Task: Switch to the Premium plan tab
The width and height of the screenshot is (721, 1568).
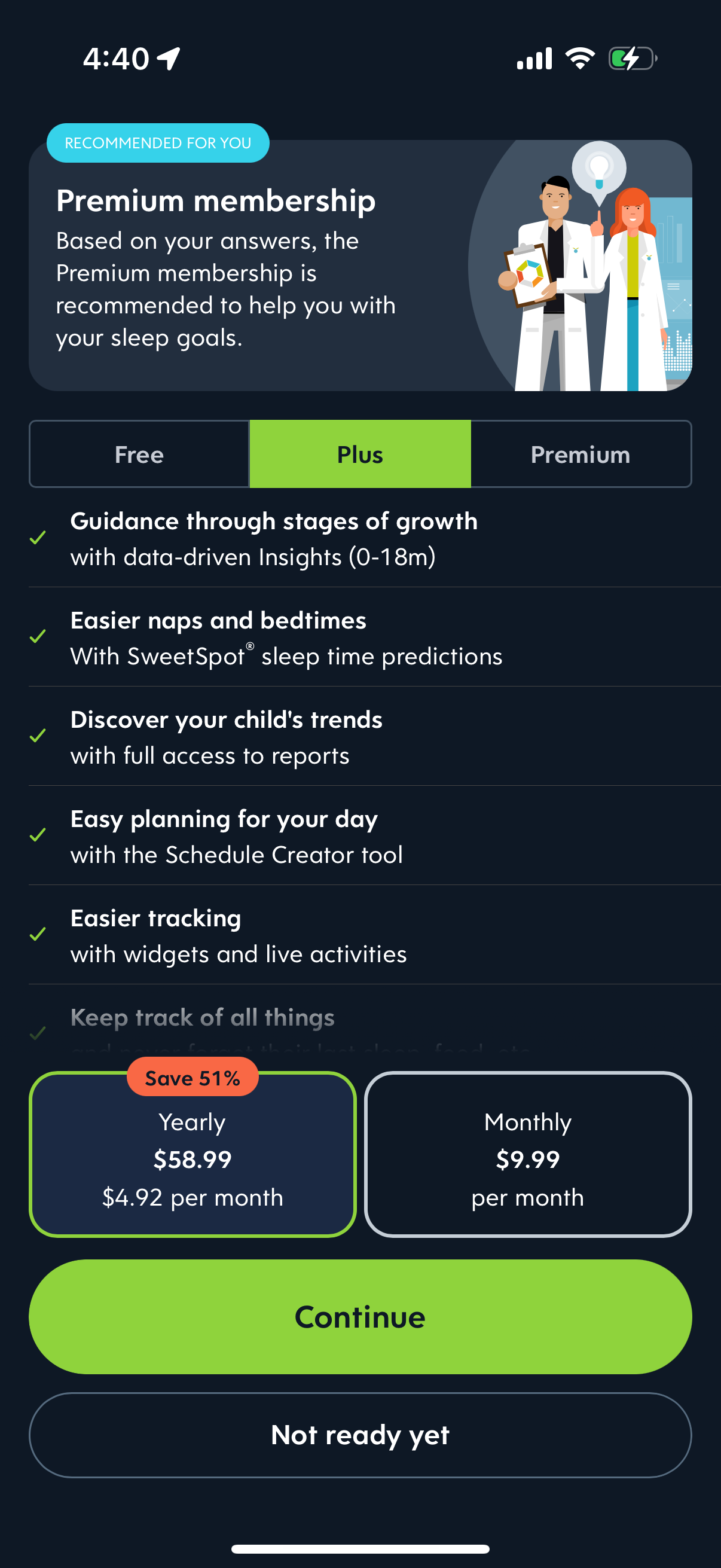Action: (x=581, y=454)
